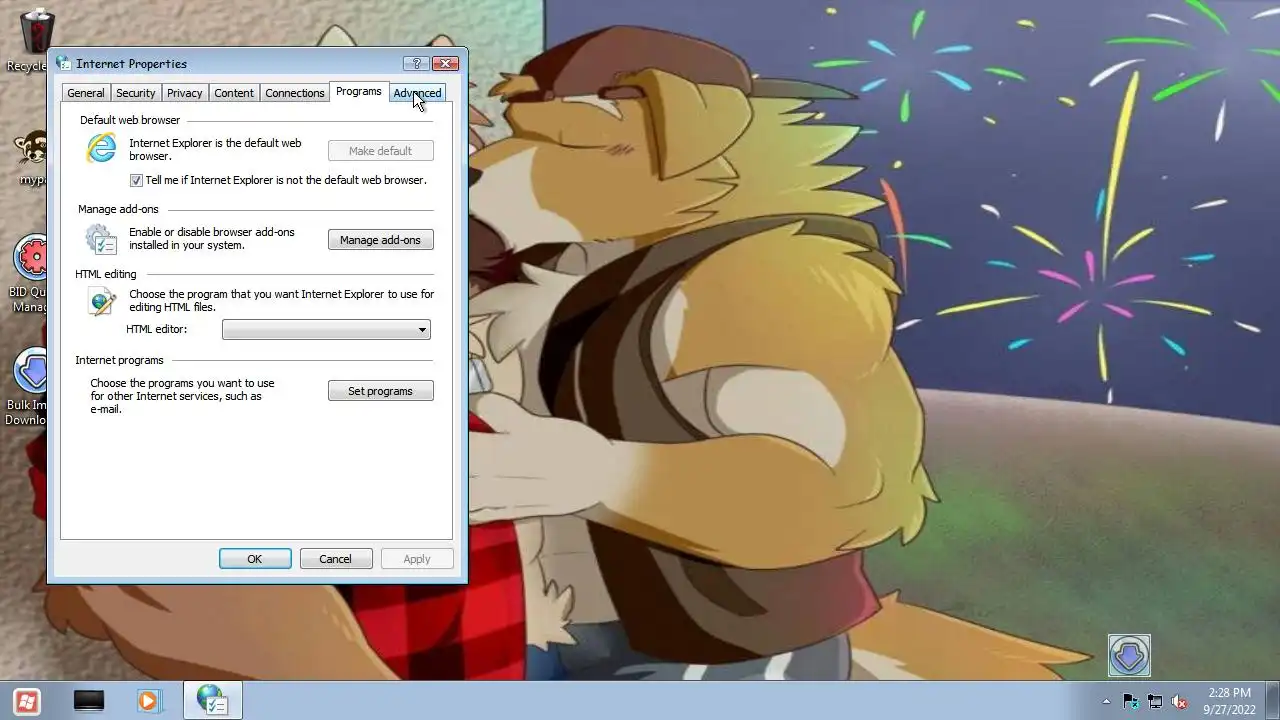Click the network status tray icon
Screen dimensions: 1280x720
tap(1155, 701)
